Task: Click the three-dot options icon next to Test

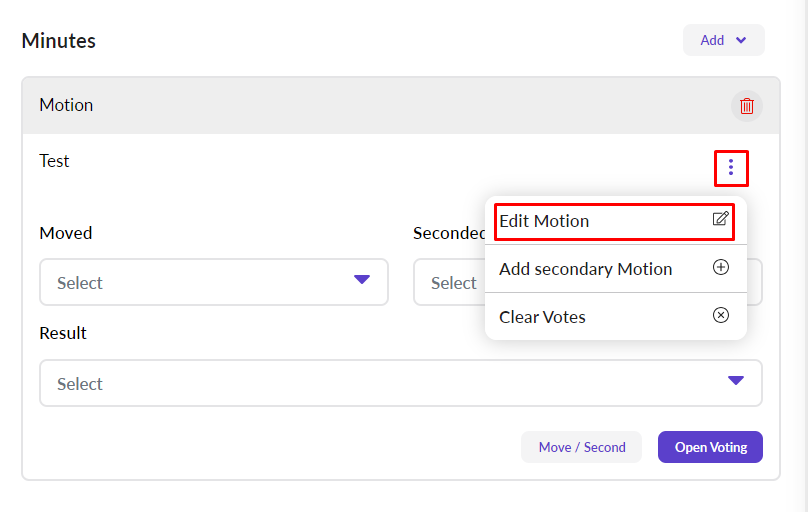Action: [731, 168]
